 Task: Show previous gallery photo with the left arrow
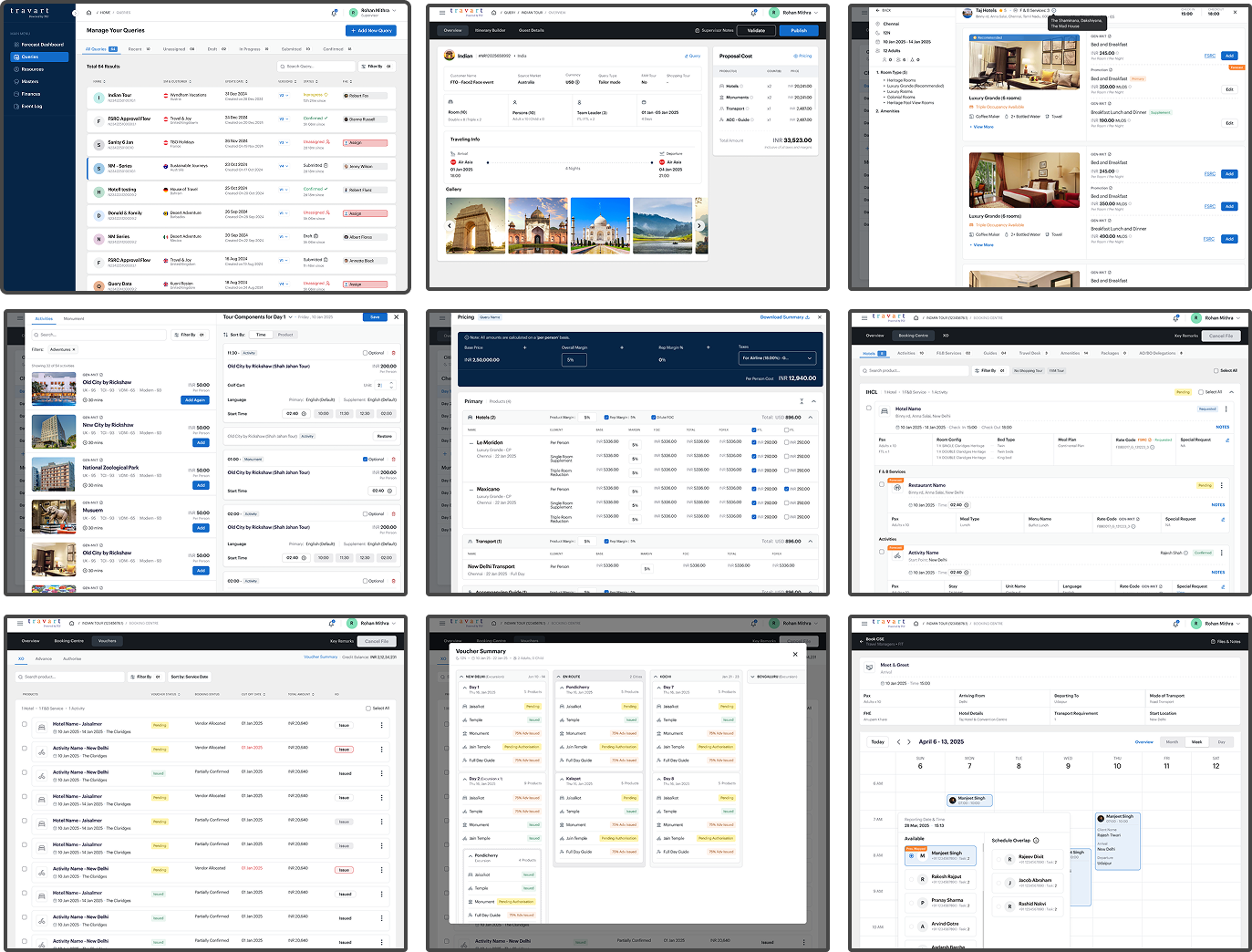[x=450, y=225]
